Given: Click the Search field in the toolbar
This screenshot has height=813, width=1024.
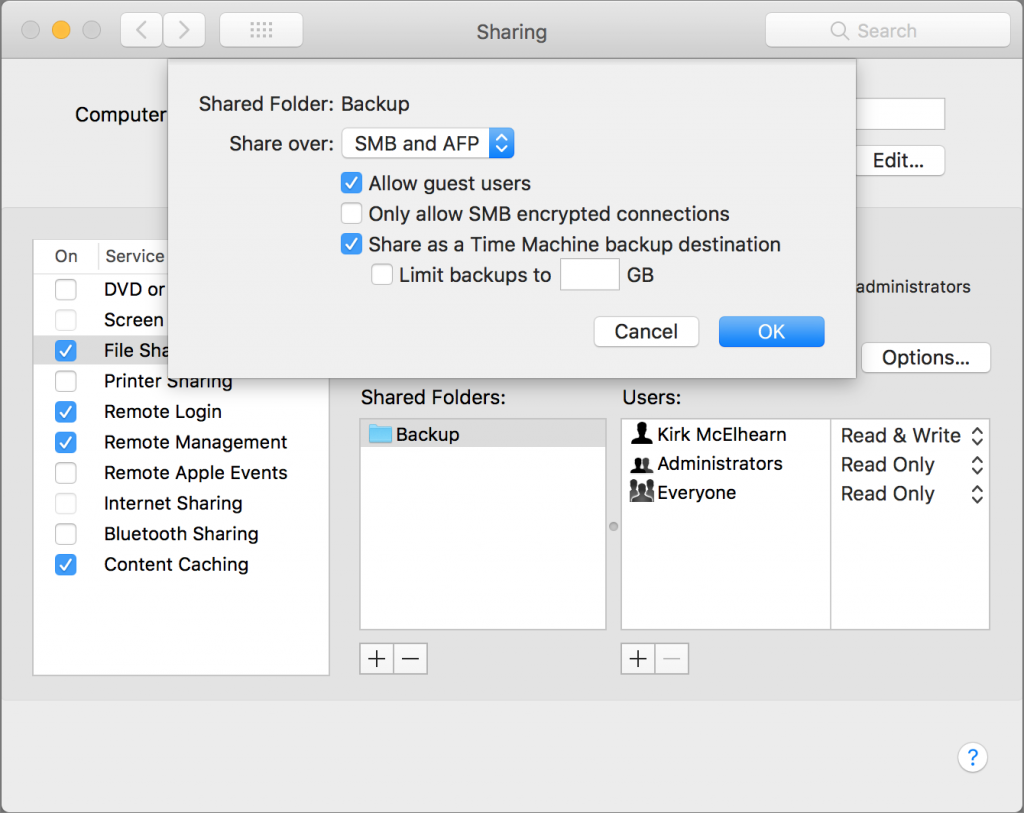Looking at the screenshot, I should 886,30.
